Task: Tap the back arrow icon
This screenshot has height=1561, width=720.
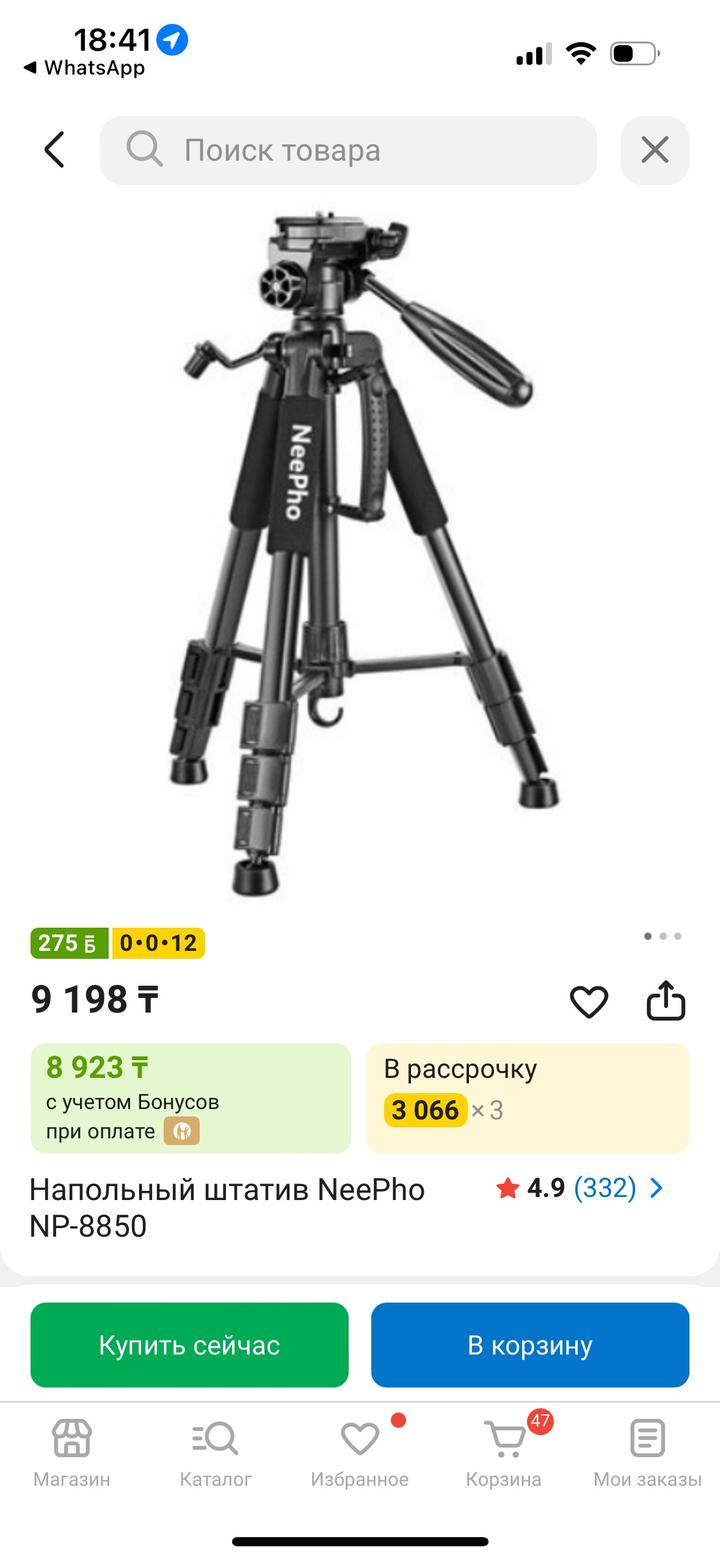Action: pos(54,150)
